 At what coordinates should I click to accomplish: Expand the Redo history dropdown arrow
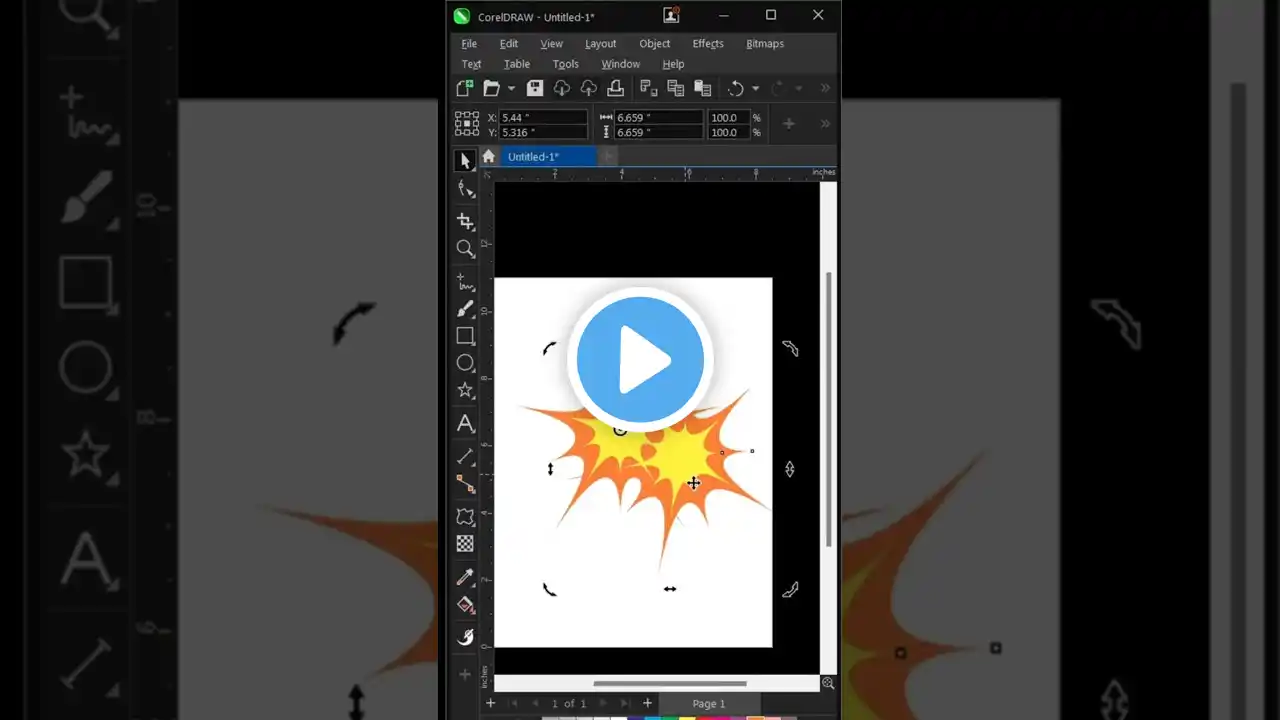click(x=798, y=88)
